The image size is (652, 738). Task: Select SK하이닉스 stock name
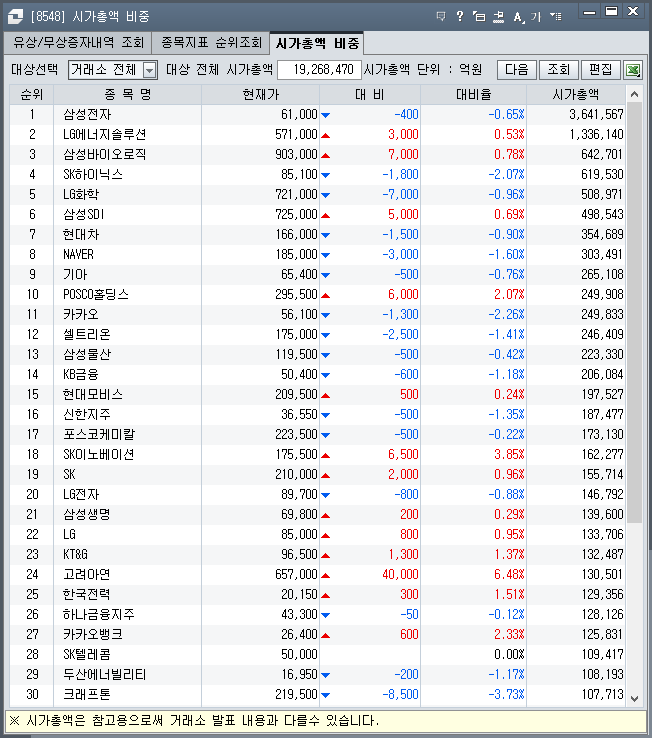point(93,175)
